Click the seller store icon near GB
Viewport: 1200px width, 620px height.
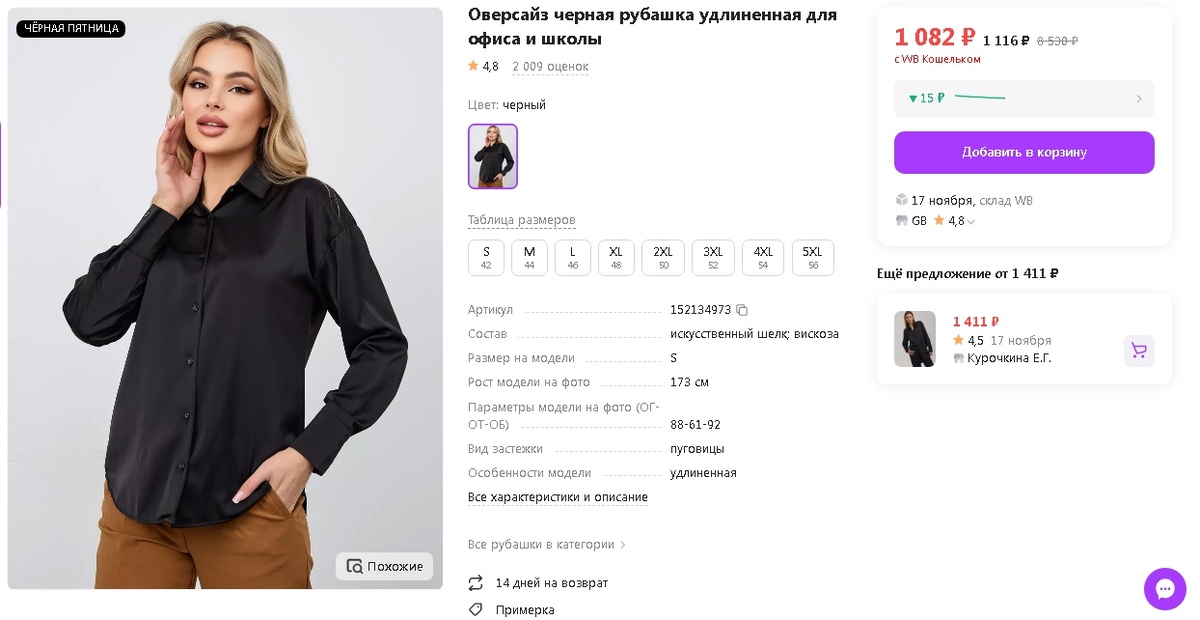pos(902,221)
